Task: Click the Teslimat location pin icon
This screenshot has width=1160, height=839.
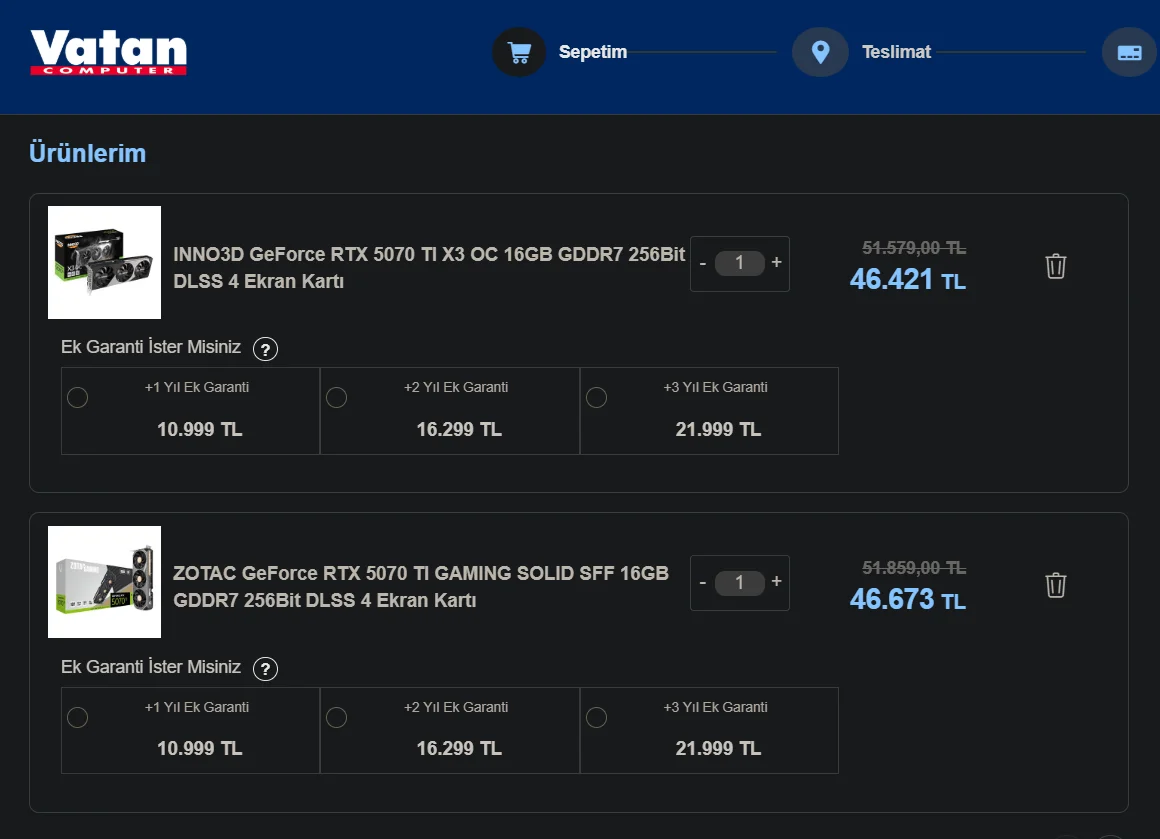Action: coord(820,52)
